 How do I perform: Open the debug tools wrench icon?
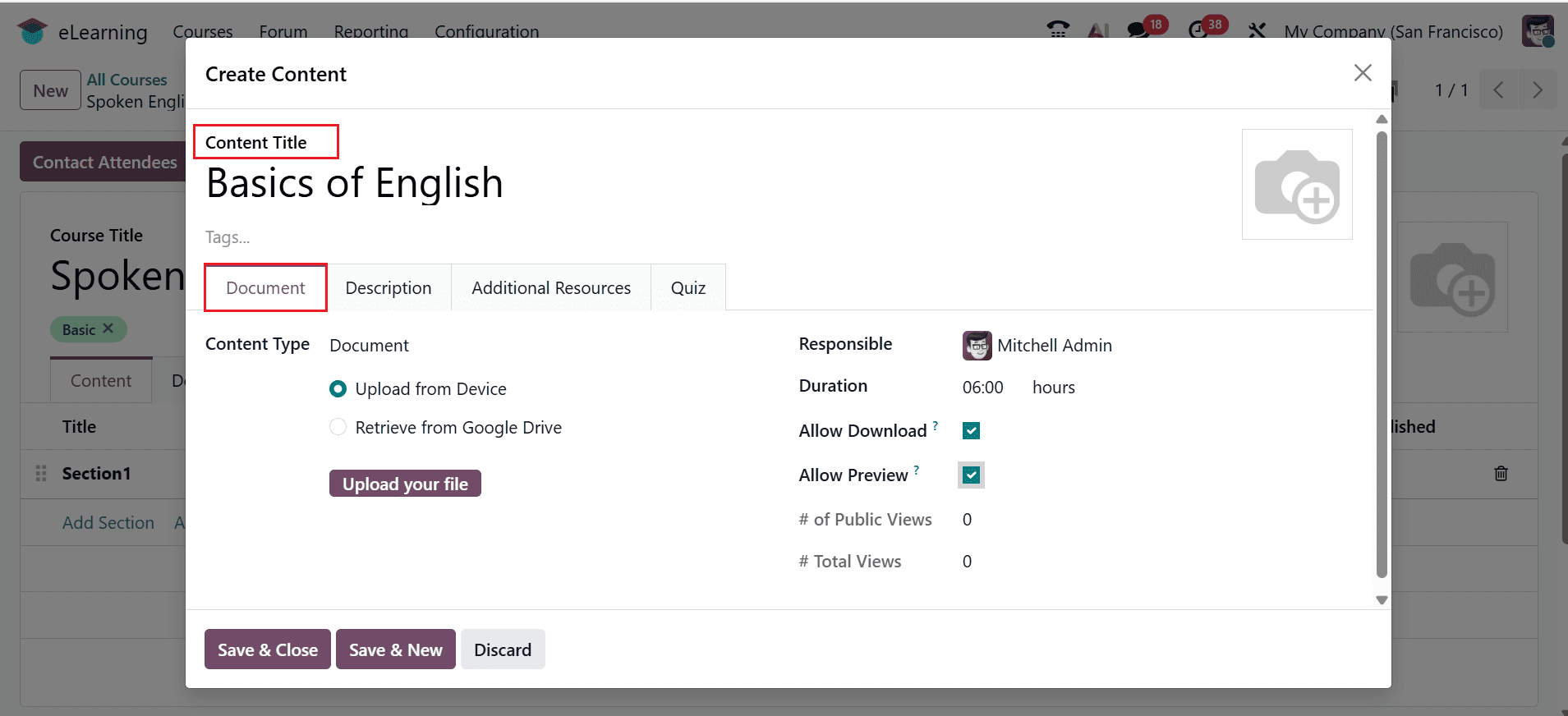click(x=1257, y=31)
